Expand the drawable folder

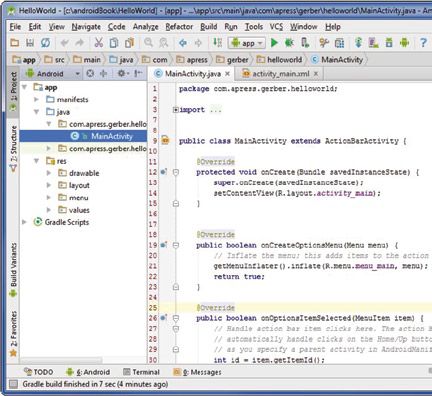(49, 173)
